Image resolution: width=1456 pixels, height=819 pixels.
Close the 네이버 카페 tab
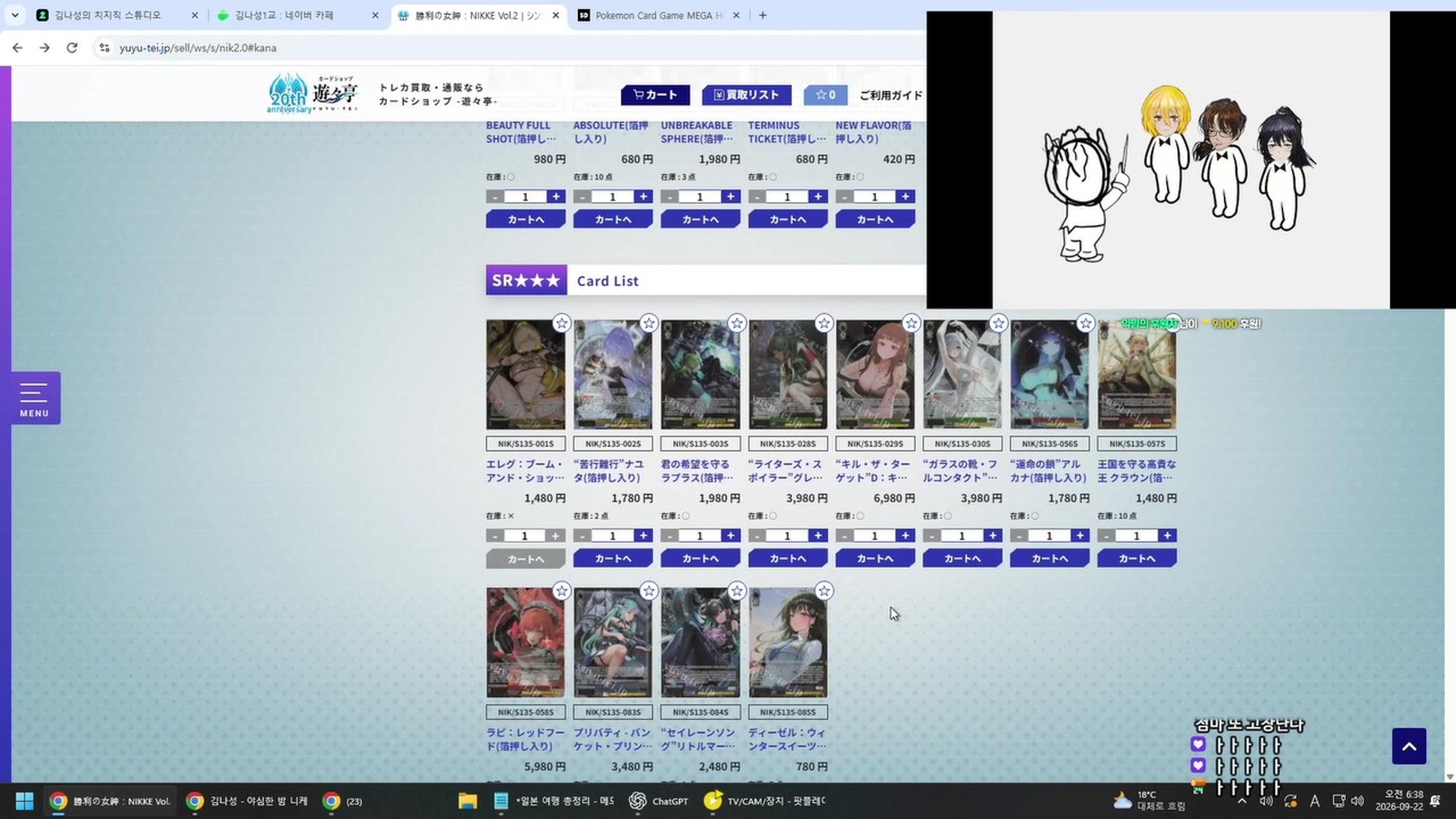pos(375,15)
